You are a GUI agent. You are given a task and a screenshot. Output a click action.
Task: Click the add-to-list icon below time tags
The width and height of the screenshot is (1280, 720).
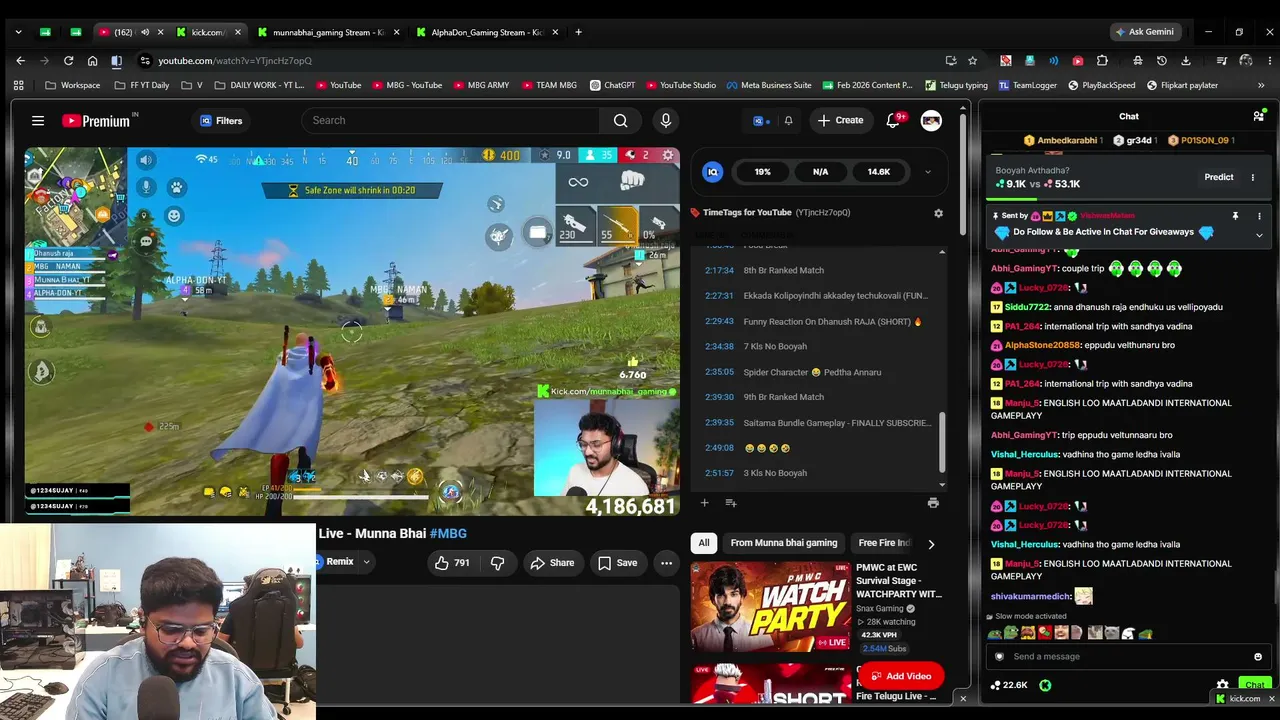731,503
